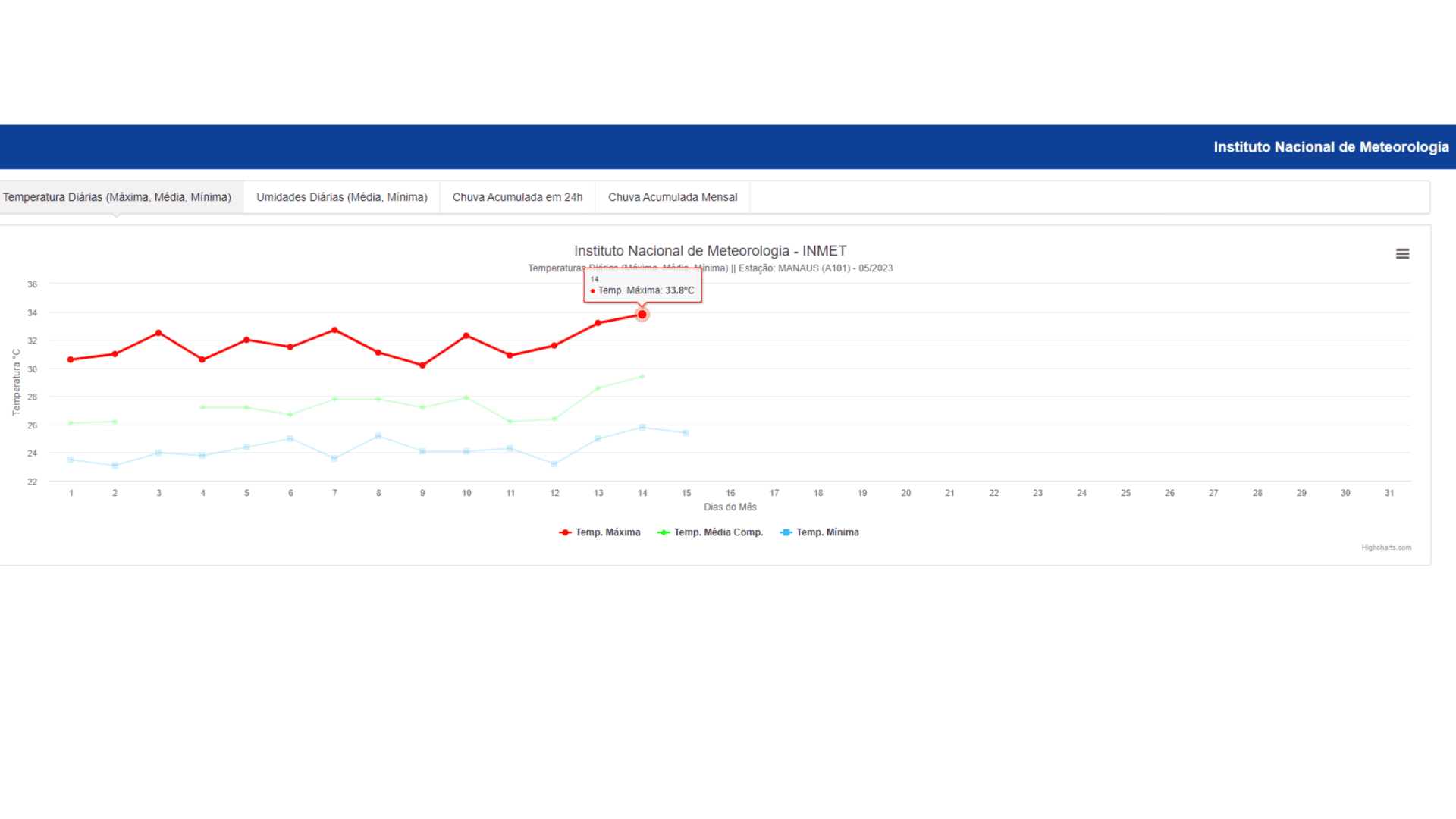Image resolution: width=1456 pixels, height=819 pixels.
Task: Click the blue Temp. Mínima point at day 15
Action: pyautogui.click(x=686, y=432)
